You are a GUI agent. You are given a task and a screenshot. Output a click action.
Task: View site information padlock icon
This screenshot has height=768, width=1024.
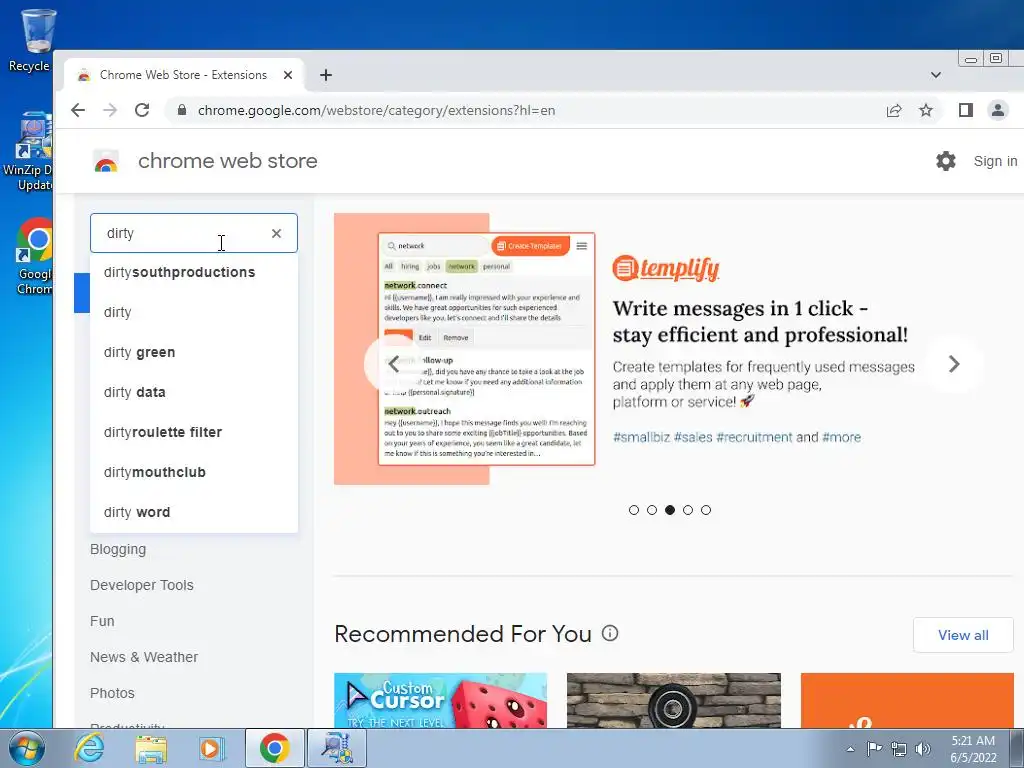[x=182, y=110]
